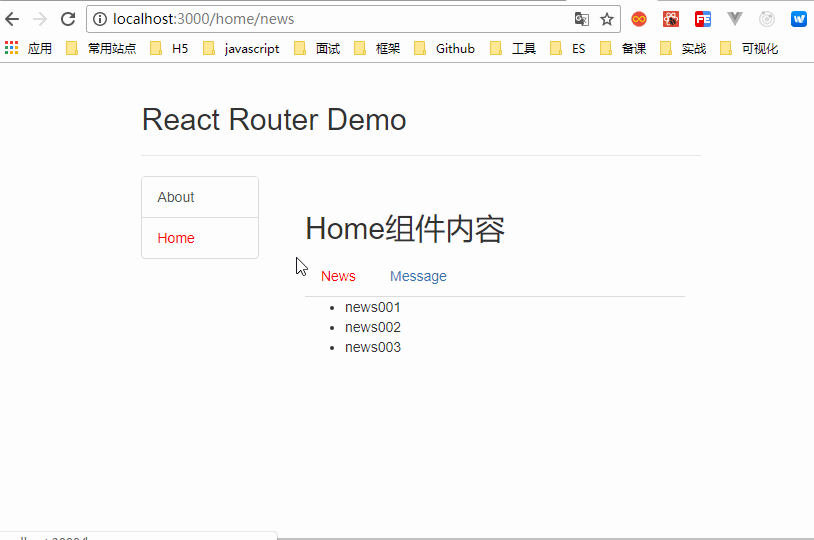Navigate to the About link
This screenshot has width=814, height=540.
176,197
